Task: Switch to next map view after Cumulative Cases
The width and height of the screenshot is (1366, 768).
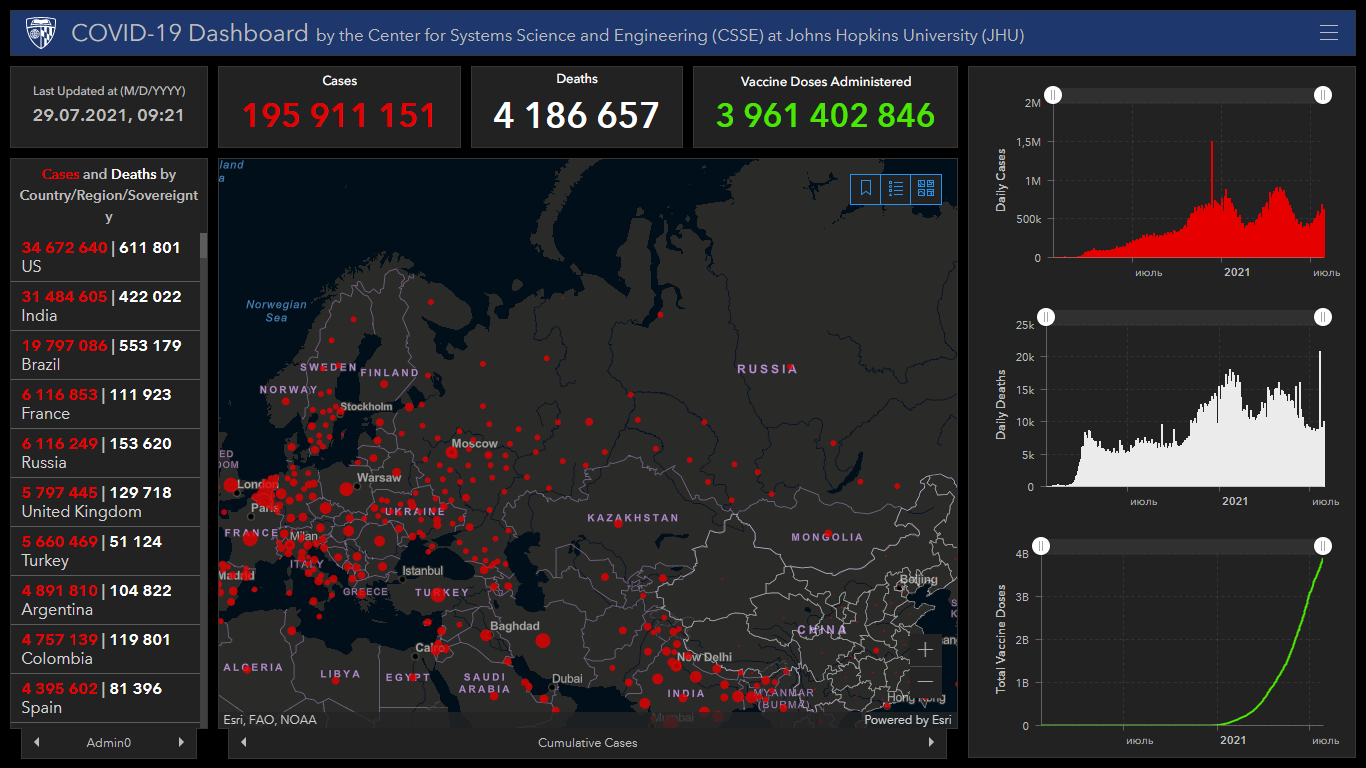Action: point(931,742)
